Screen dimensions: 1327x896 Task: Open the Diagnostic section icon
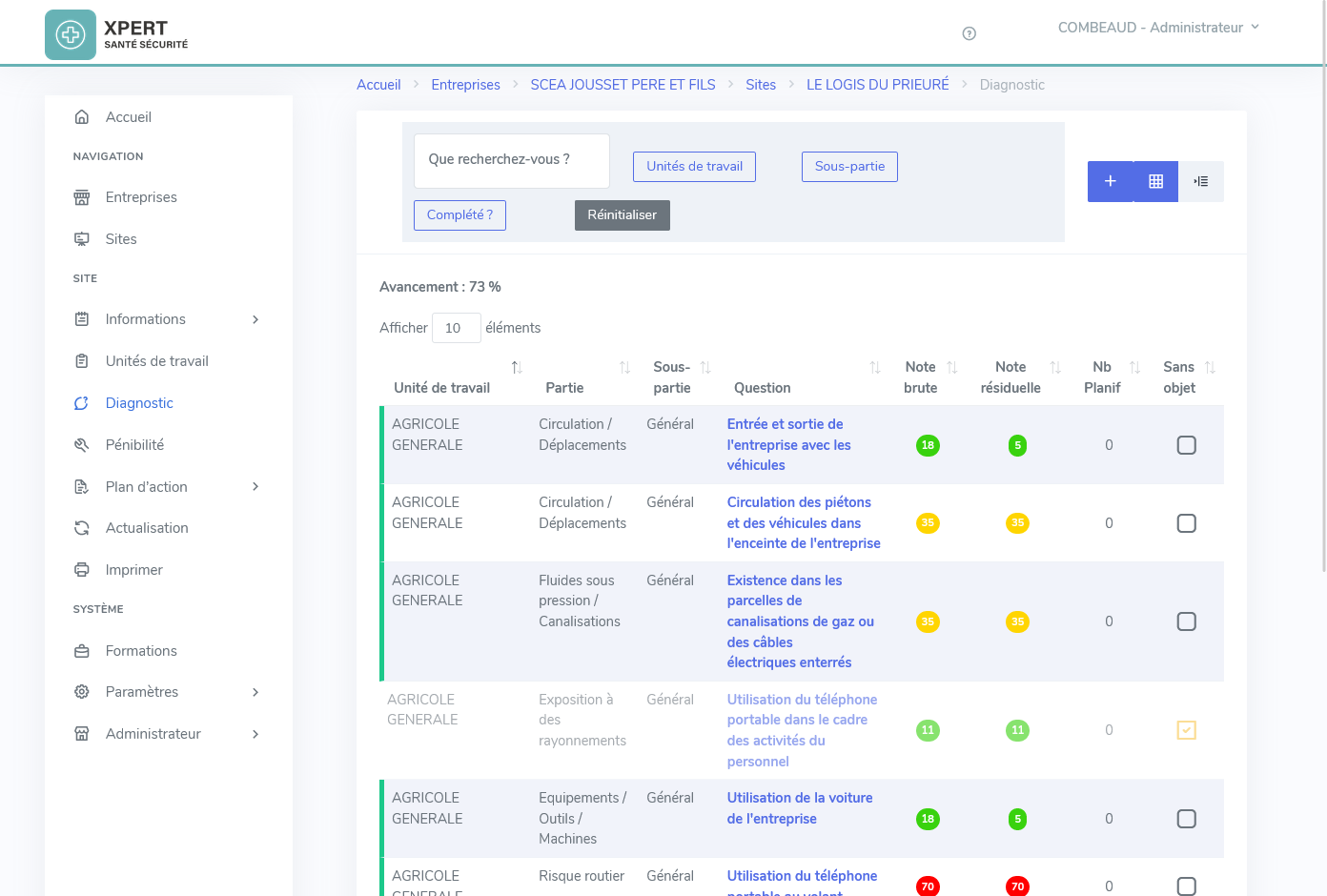(x=83, y=402)
